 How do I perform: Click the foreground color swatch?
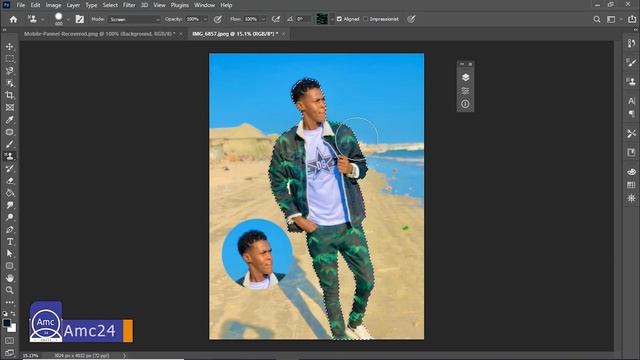coord(7,323)
